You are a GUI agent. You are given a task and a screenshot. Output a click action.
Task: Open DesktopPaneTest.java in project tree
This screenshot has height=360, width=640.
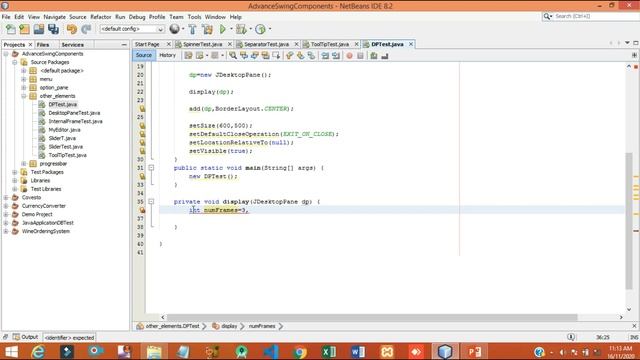pyautogui.click(x=74, y=113)
